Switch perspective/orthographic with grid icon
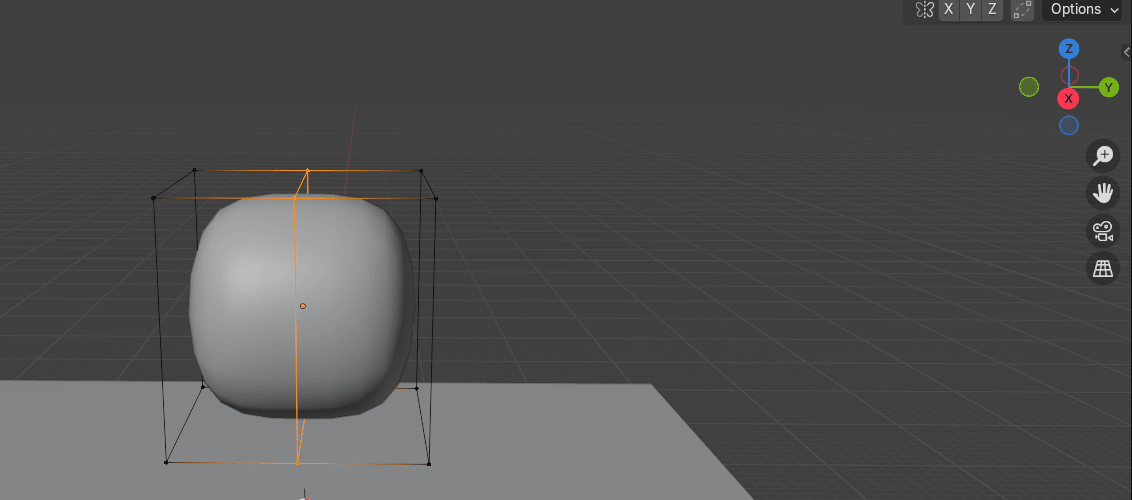This screenshot has width=1132, height=500. click(1103, 268)
